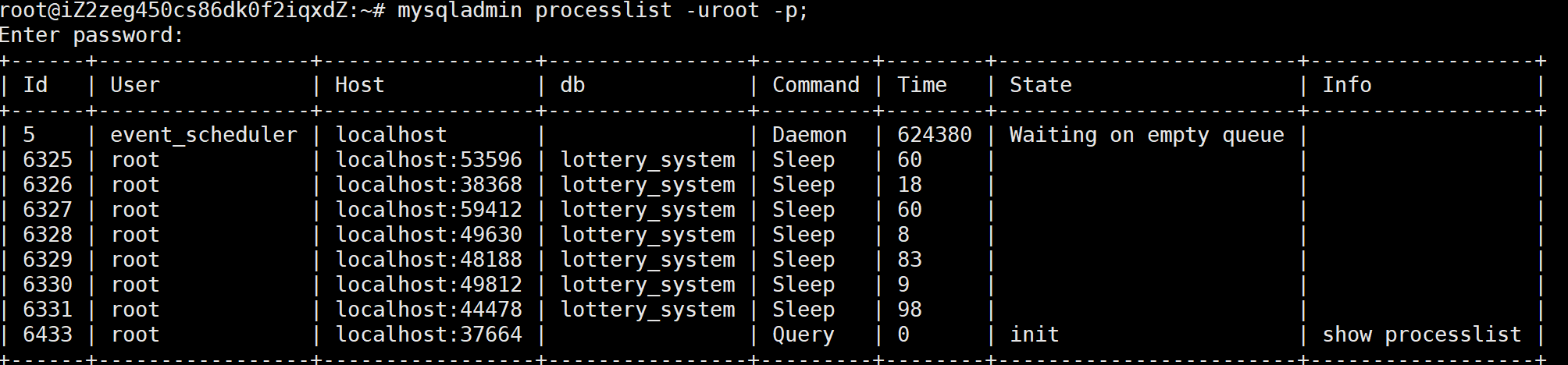Click the Id 5 cell
This screenshot has height=365, width=1568.
[x=29, y=135]
